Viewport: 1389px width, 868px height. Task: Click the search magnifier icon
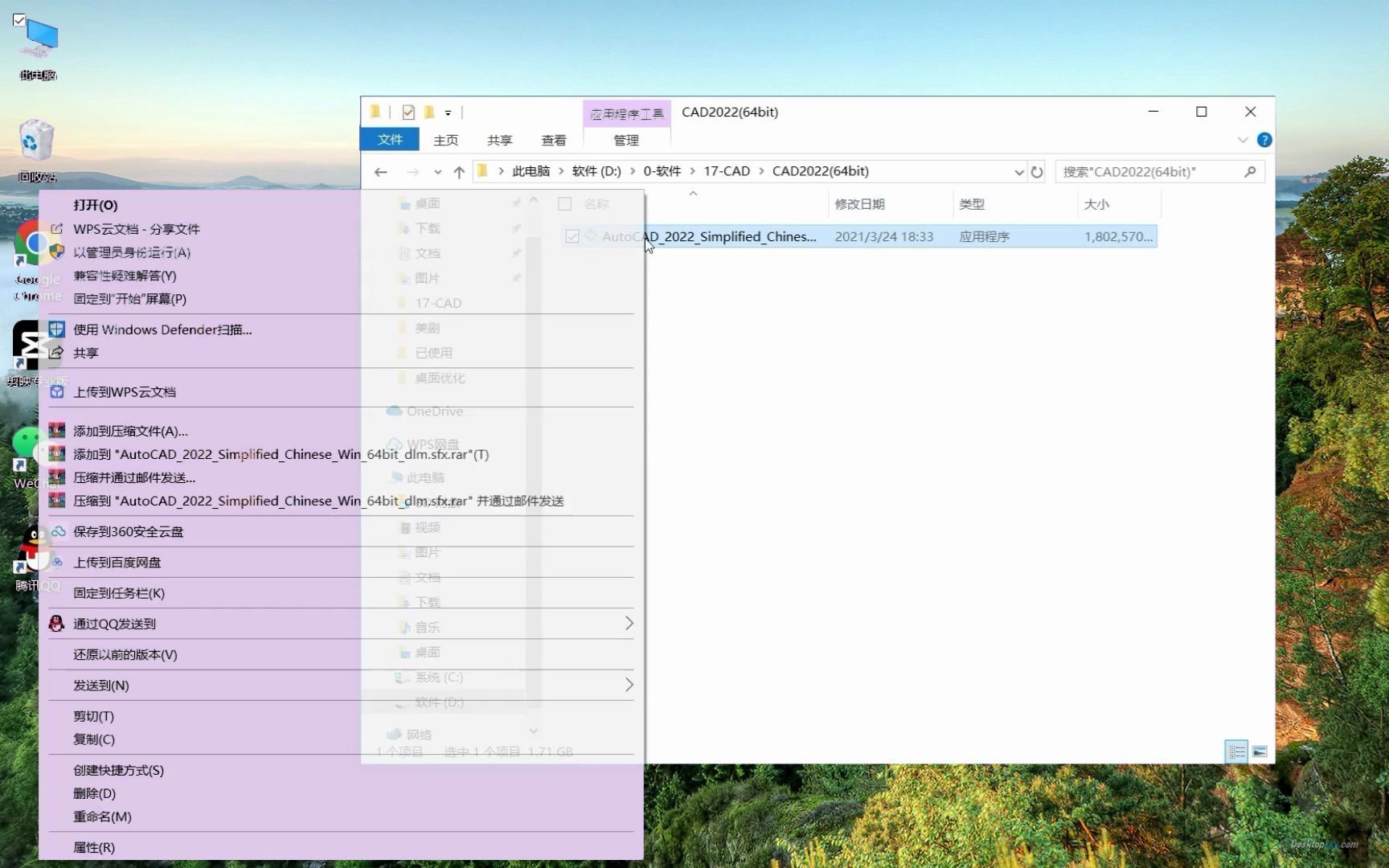(1250, 171)
